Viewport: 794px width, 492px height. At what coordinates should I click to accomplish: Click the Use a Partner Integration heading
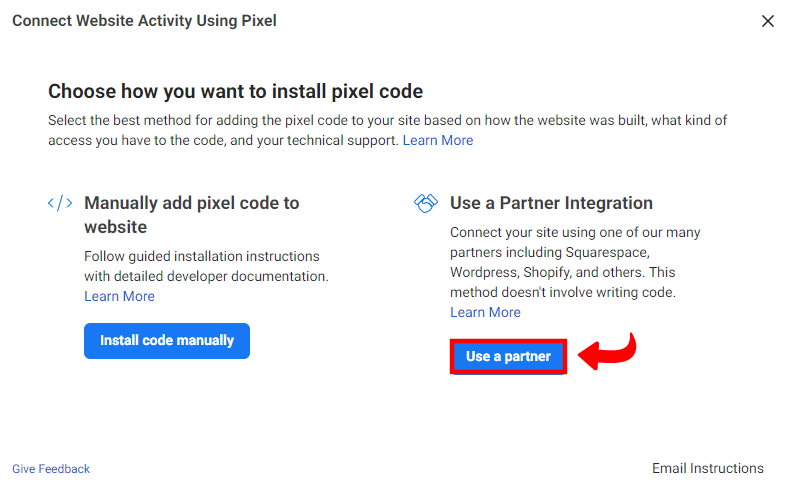(x=551, y=203)
